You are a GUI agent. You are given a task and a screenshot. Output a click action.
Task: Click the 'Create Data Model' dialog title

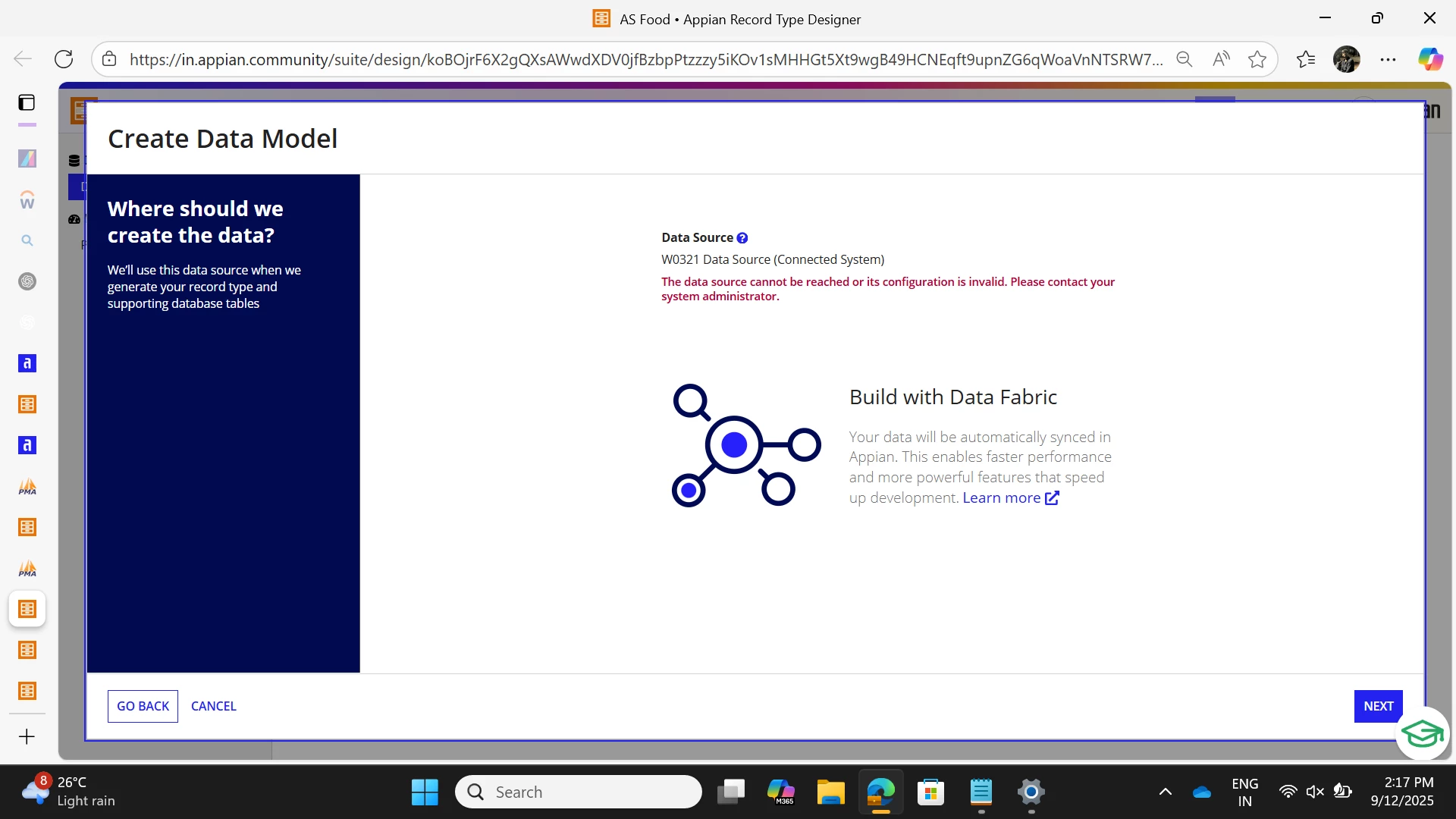[223, 139]
